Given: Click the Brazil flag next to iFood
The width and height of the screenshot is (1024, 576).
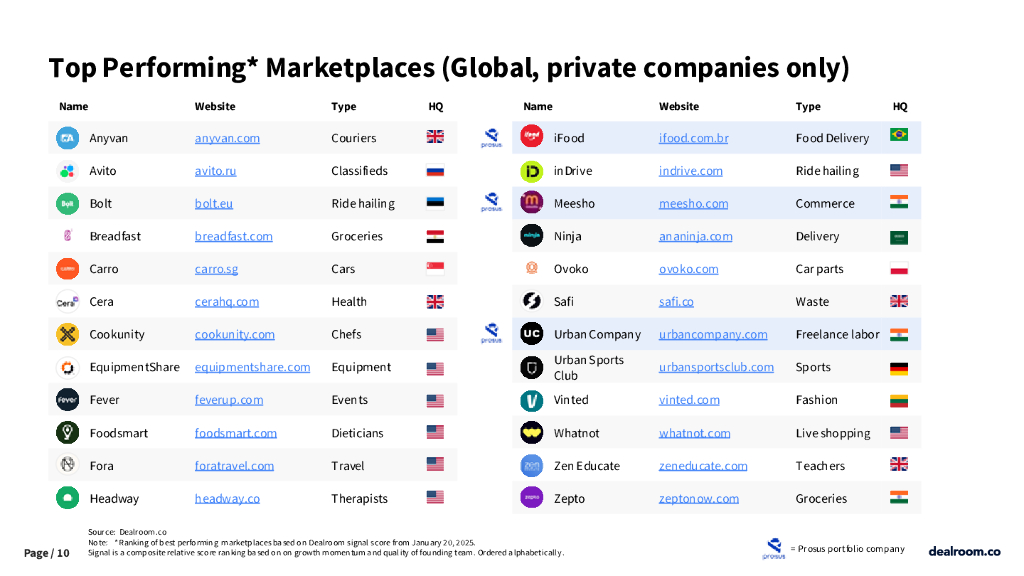Looking at the screenshot, I should point(899,136).
